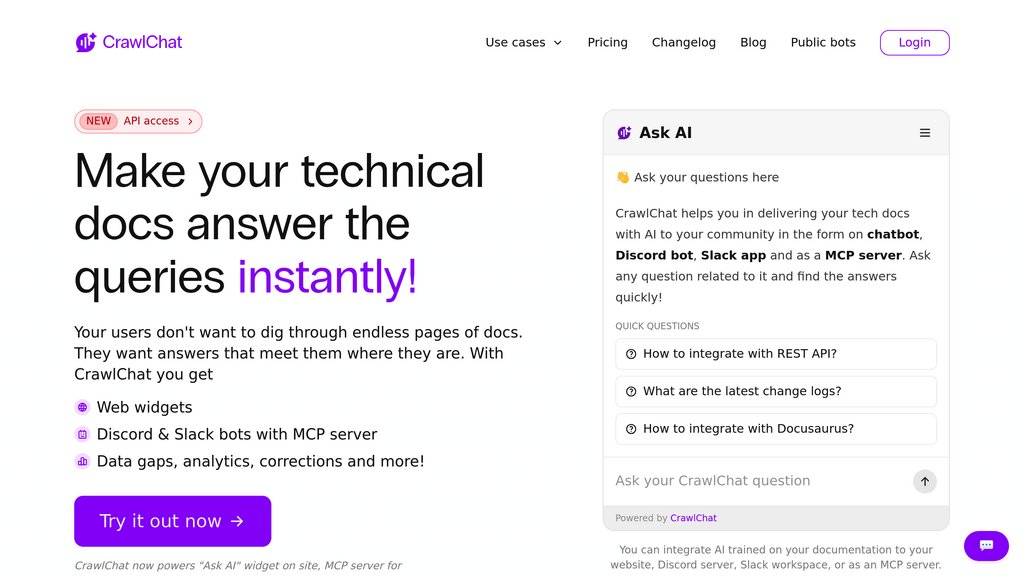
Task: Go to the Pricing page
Action: (x=607, y=42)
